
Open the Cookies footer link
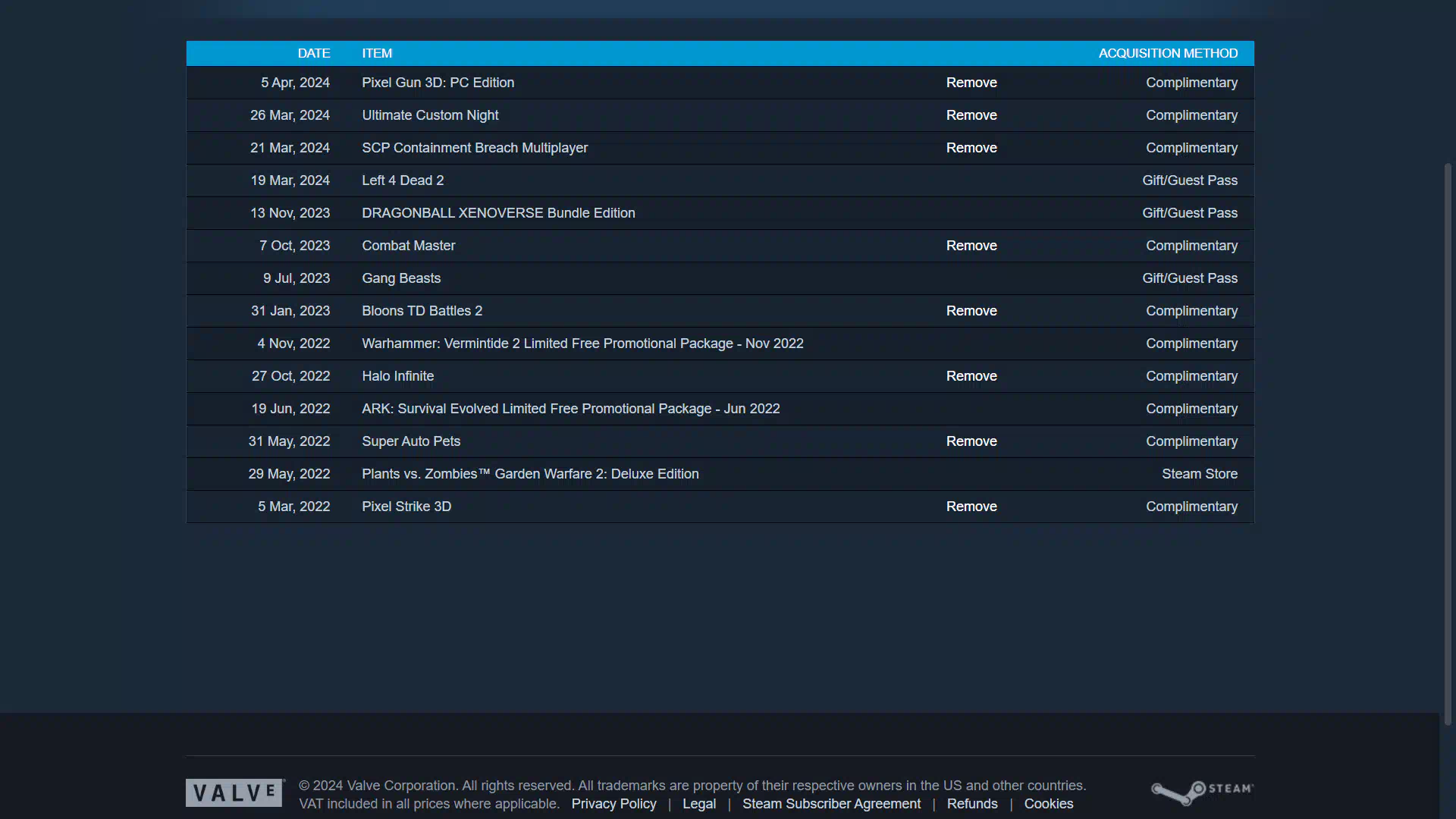coord(1049,804)
